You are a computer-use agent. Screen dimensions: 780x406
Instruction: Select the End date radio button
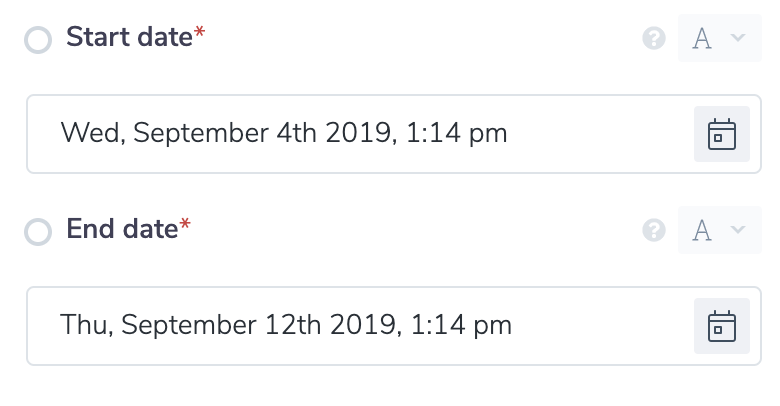point(38,232)
